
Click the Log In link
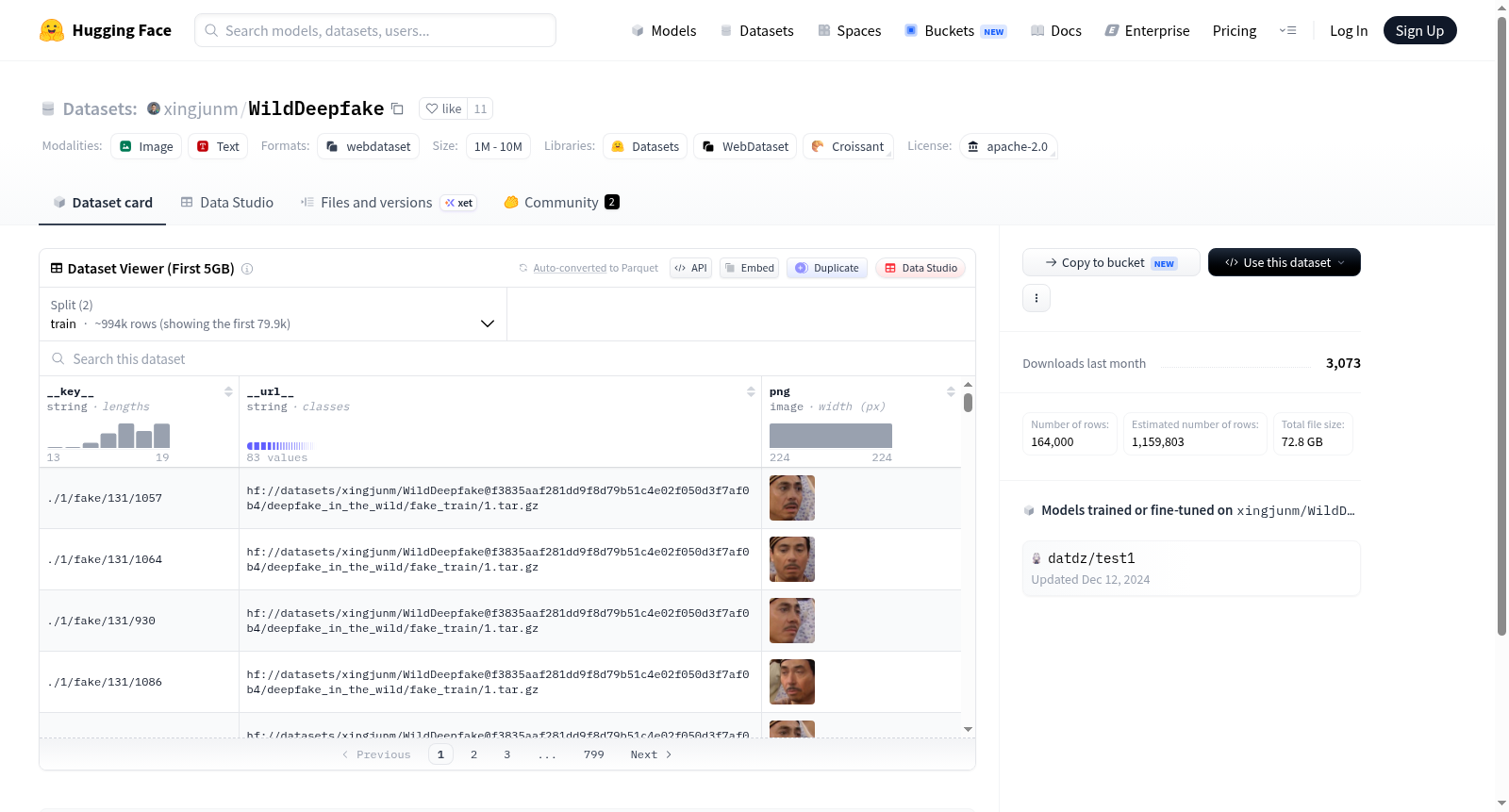pyautogui.click(x=1349, y=30)
